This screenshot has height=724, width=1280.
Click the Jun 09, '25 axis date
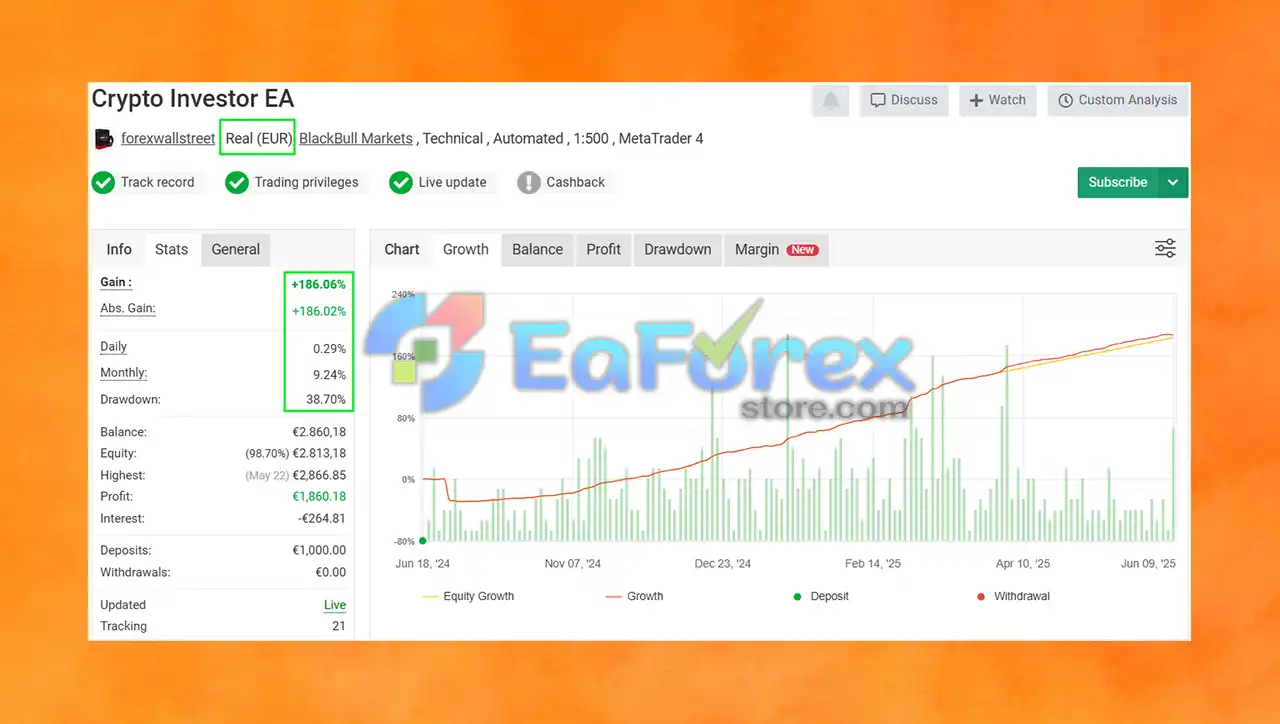click(1148, 563)
